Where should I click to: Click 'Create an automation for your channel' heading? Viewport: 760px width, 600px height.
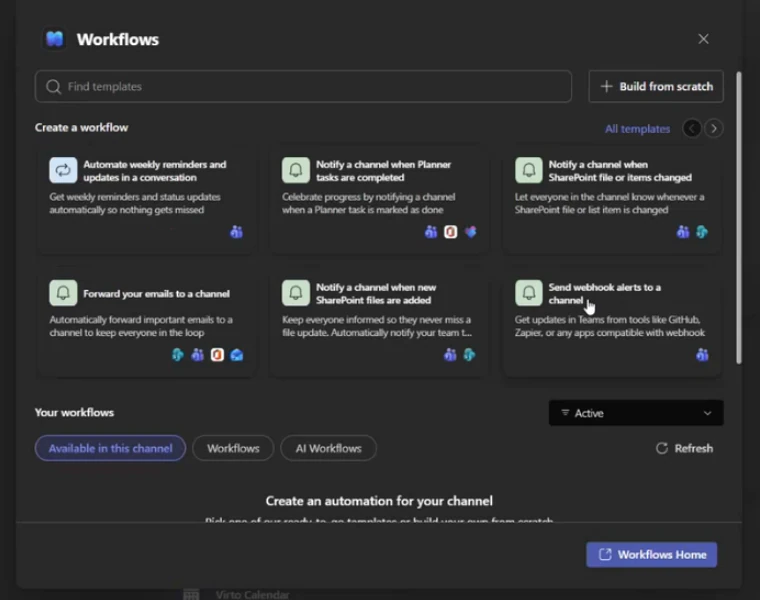click(x=379, y=501)
